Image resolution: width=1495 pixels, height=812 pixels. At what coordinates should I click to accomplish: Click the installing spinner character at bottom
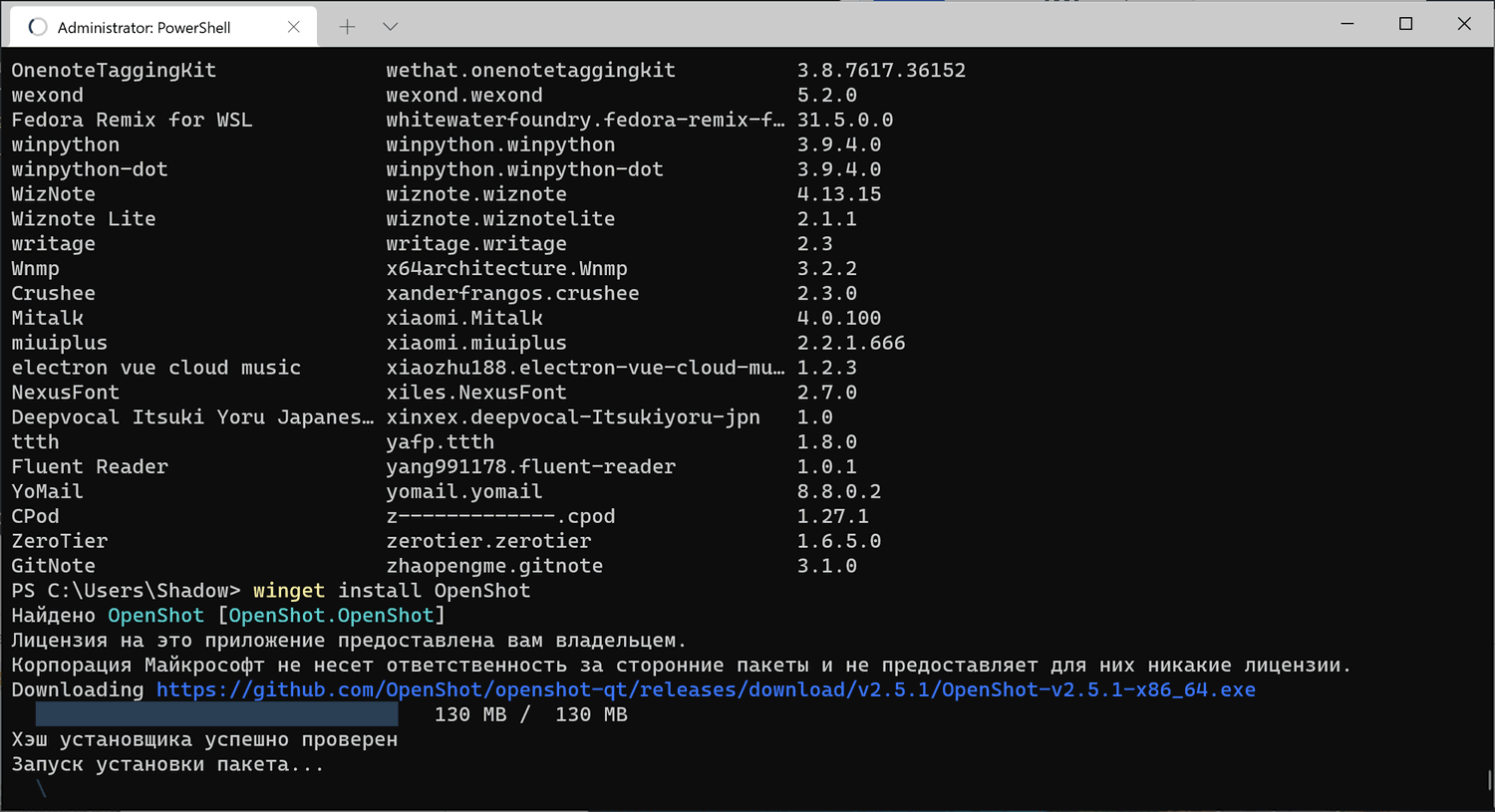click(41, 788)
